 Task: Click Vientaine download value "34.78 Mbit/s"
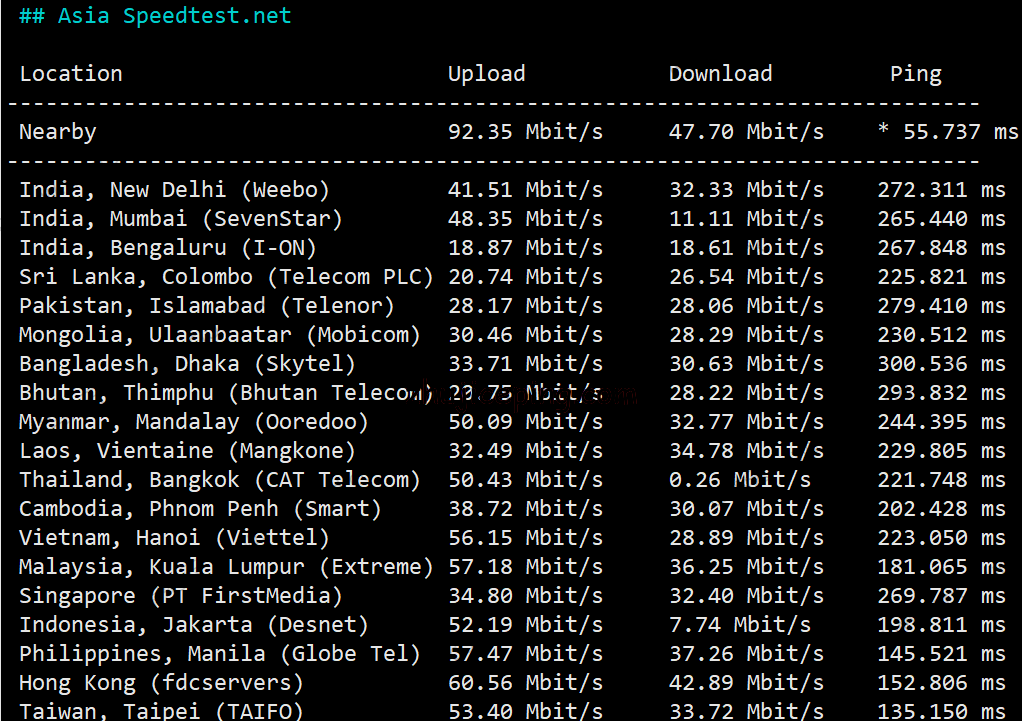746,451
